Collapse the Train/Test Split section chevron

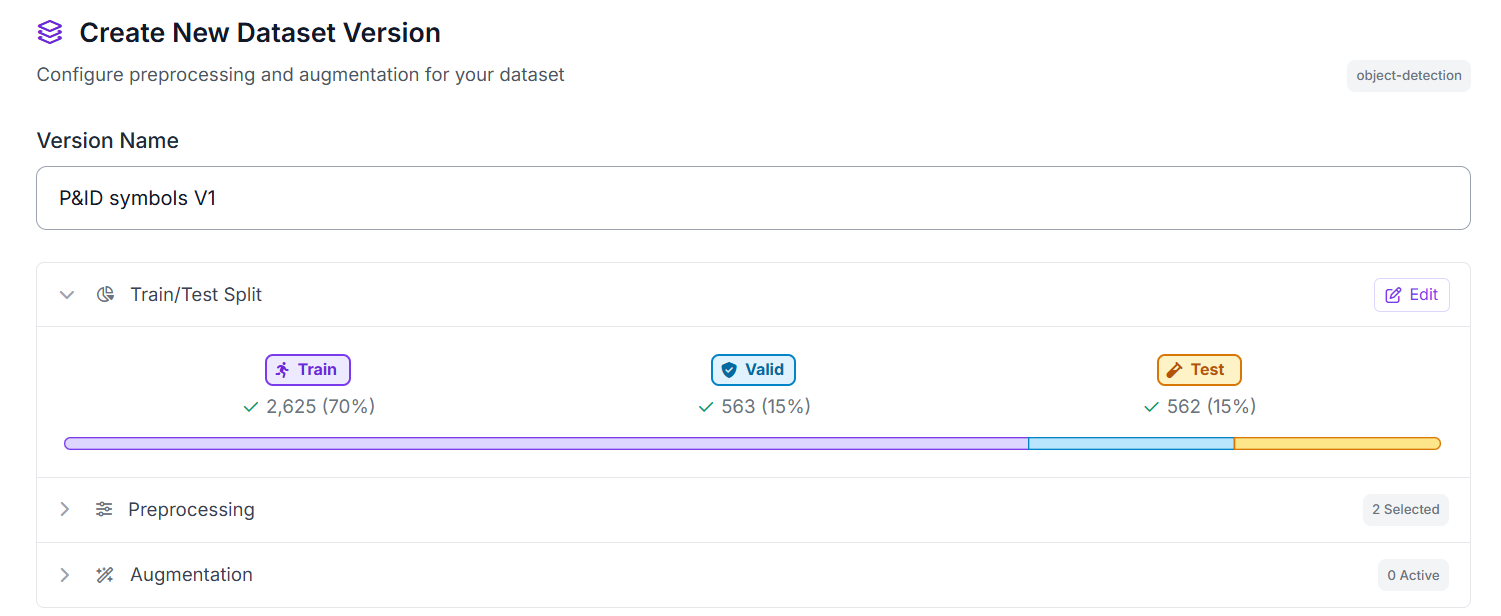[x=67, y=295]
